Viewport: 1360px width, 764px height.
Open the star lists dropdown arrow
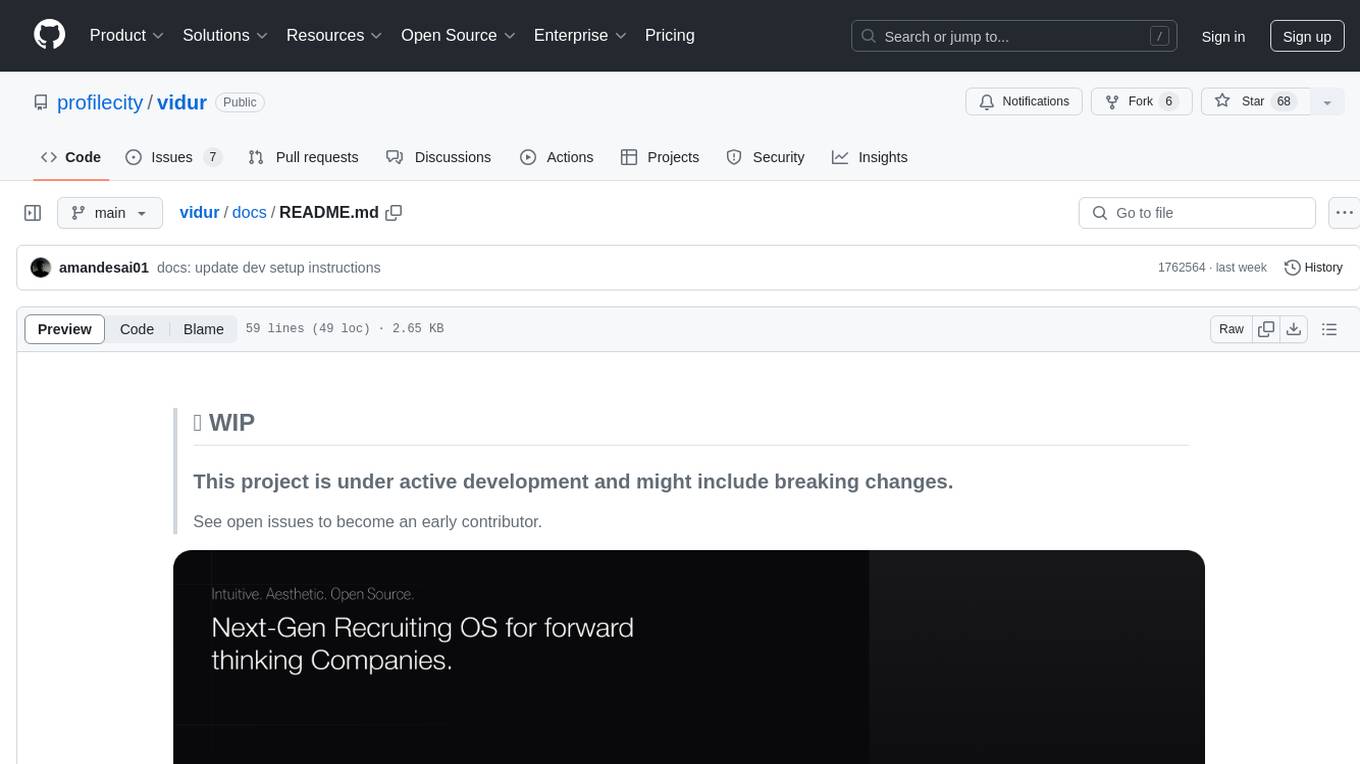click(x=1327, y=102)
